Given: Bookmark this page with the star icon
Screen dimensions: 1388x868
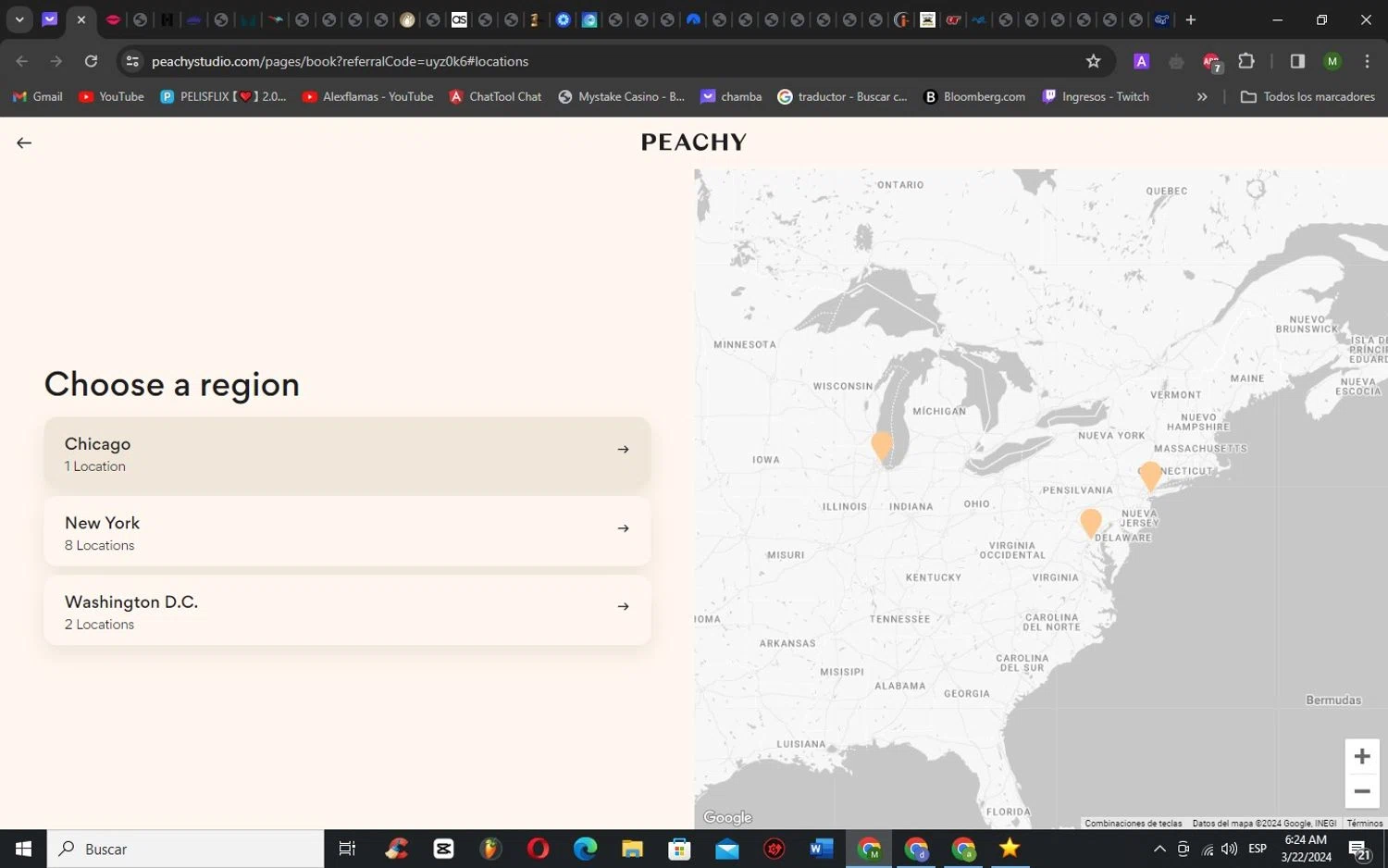Looking at the screenshot, I should (x=1093, y=61).
